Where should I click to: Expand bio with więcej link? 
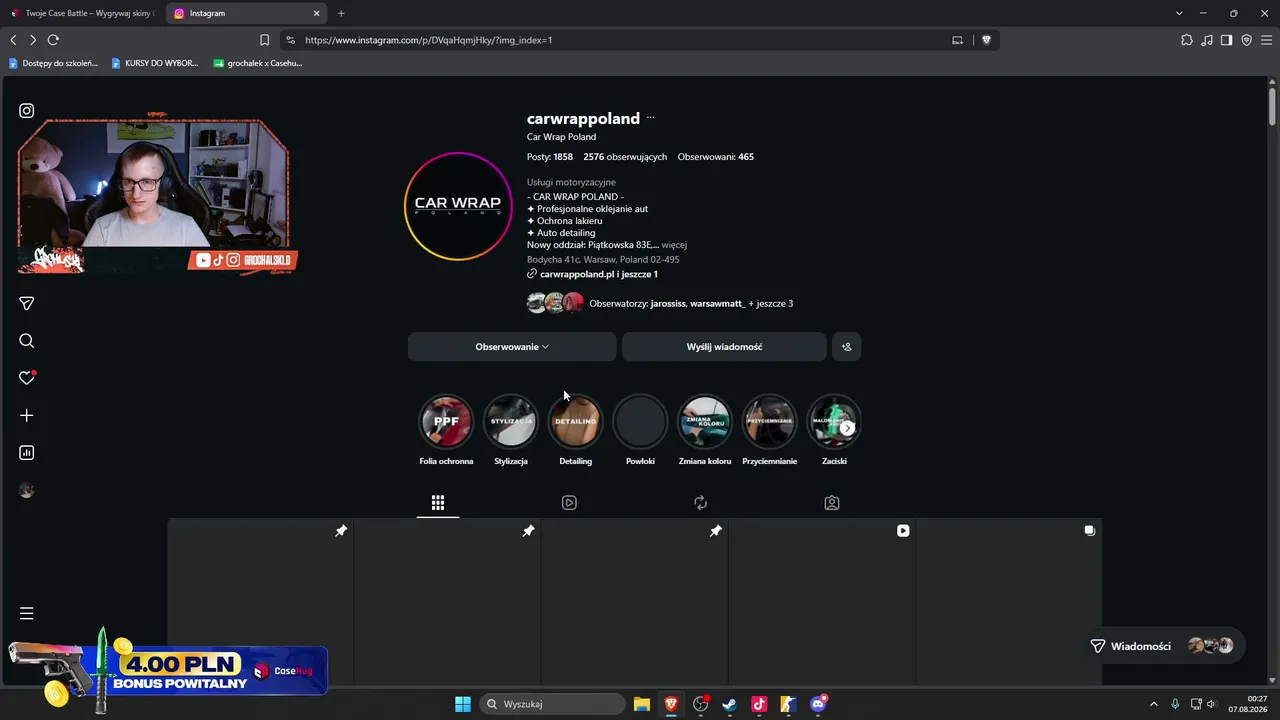[674, 245]
